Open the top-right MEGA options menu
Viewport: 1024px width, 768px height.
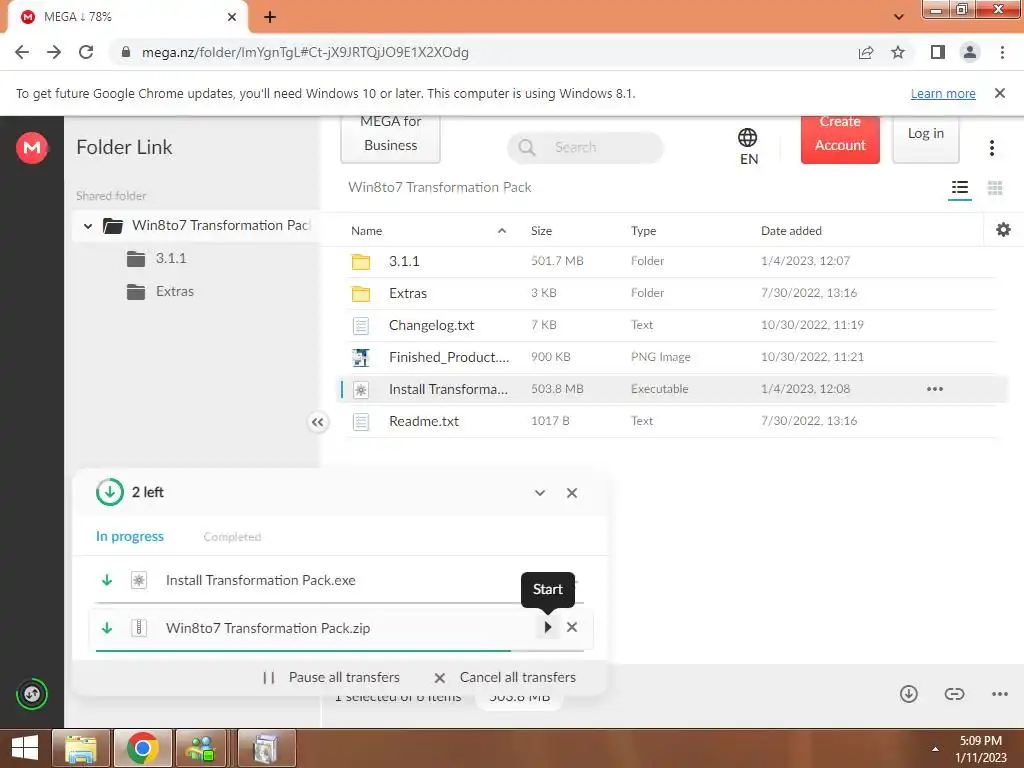coord(991,148)
